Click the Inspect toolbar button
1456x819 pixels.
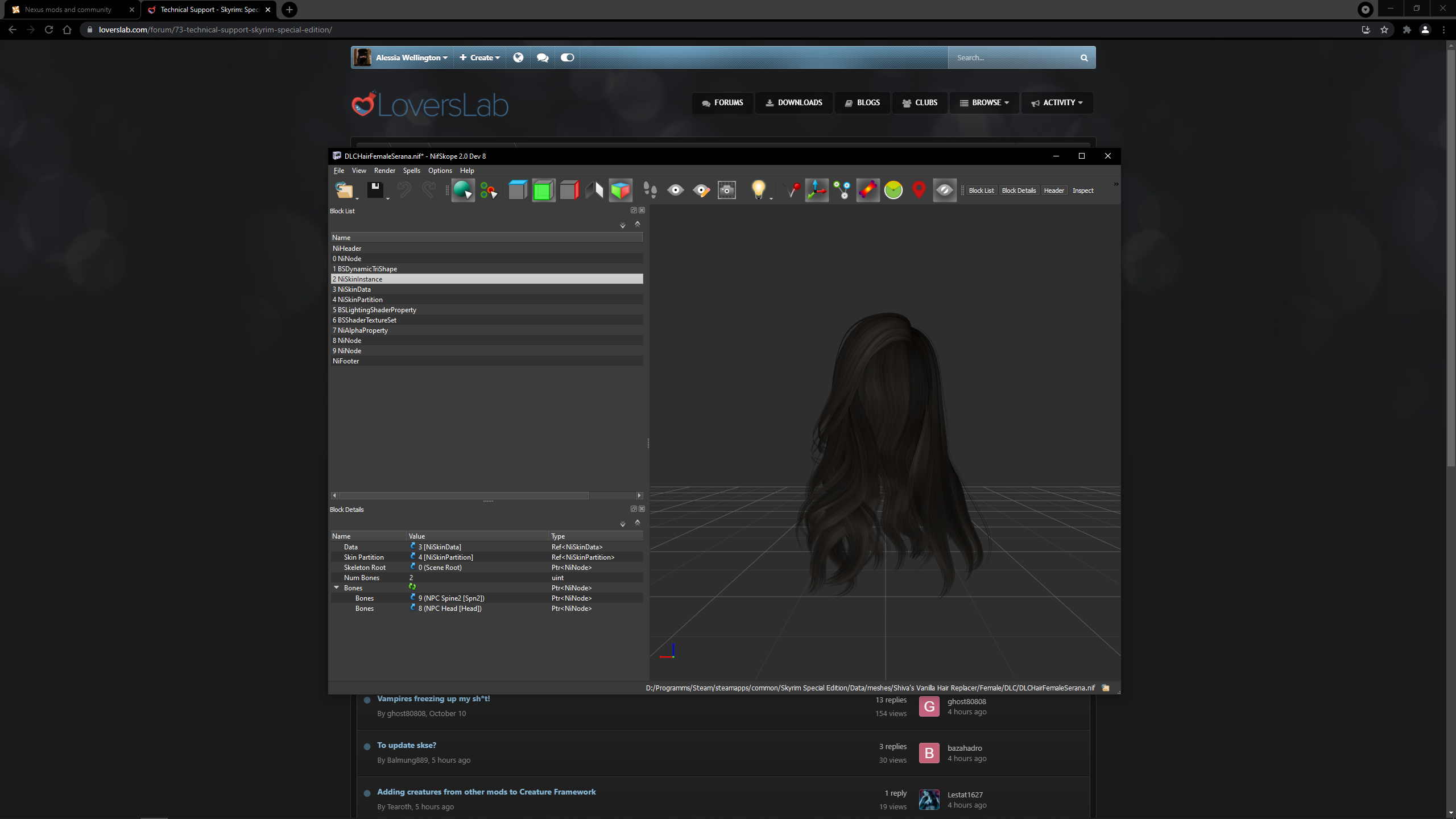[1083, 191]
